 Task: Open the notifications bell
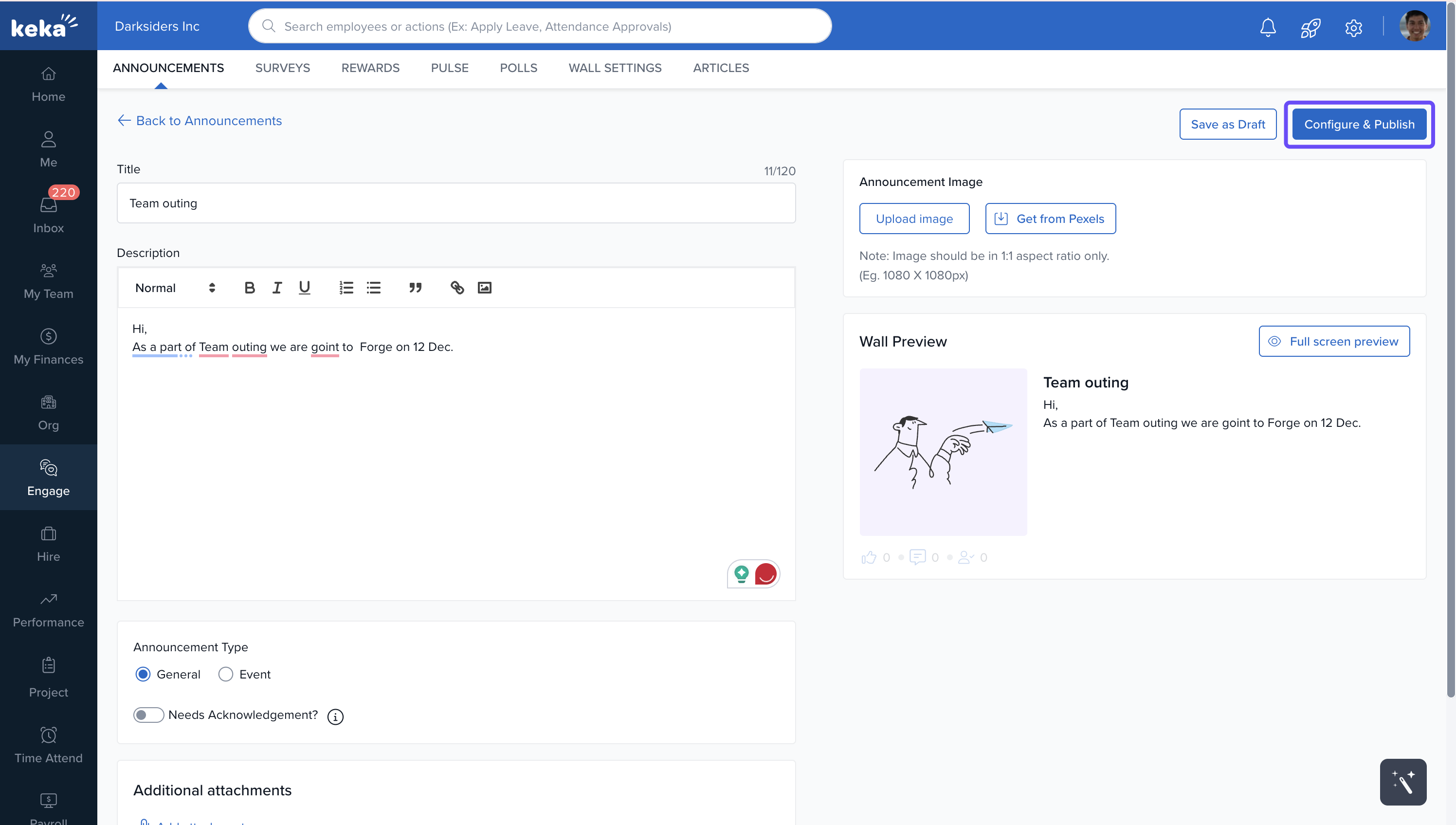[x=1267, y=27]
